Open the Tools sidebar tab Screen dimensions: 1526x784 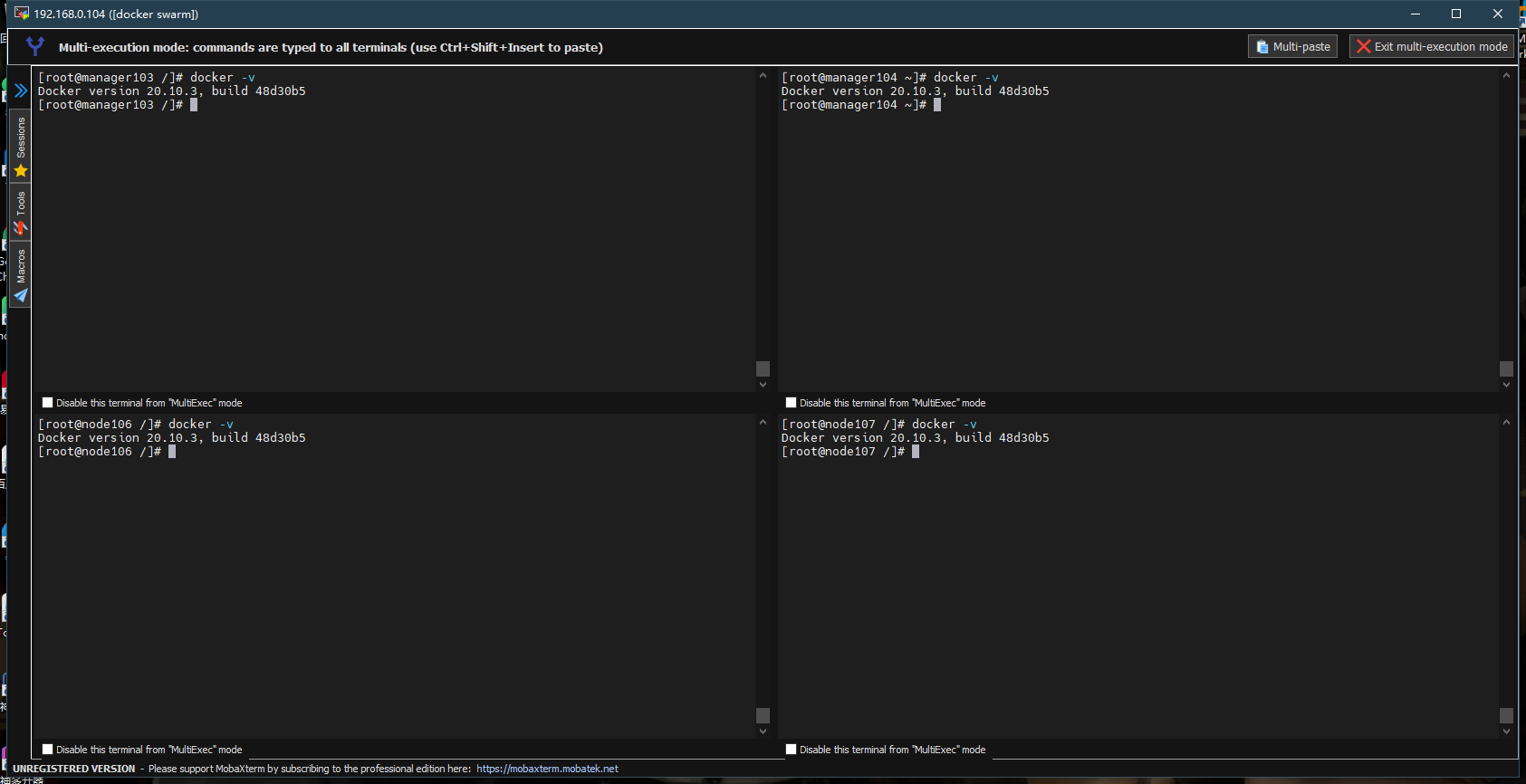(21, 213)
